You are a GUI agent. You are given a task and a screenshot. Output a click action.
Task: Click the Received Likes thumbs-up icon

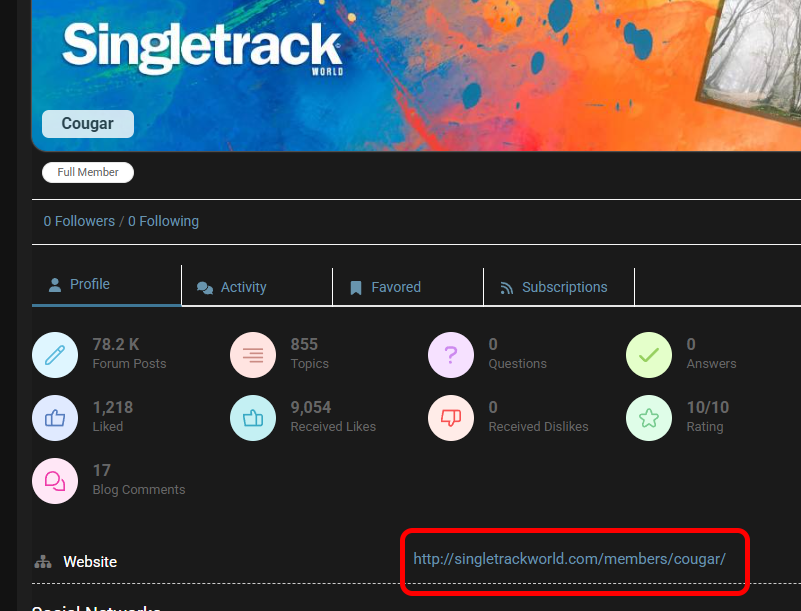click(253, 417)
